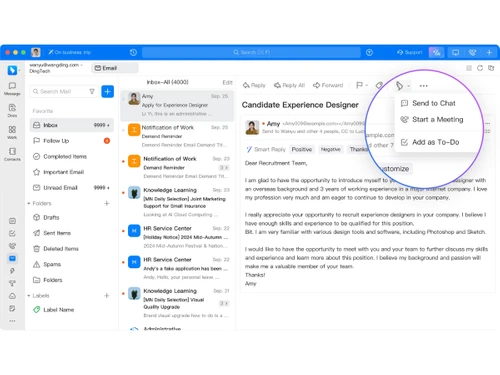This screenshot has height=375, width=500.
Task: Click Reply All button
Action: tap(289, 85)
